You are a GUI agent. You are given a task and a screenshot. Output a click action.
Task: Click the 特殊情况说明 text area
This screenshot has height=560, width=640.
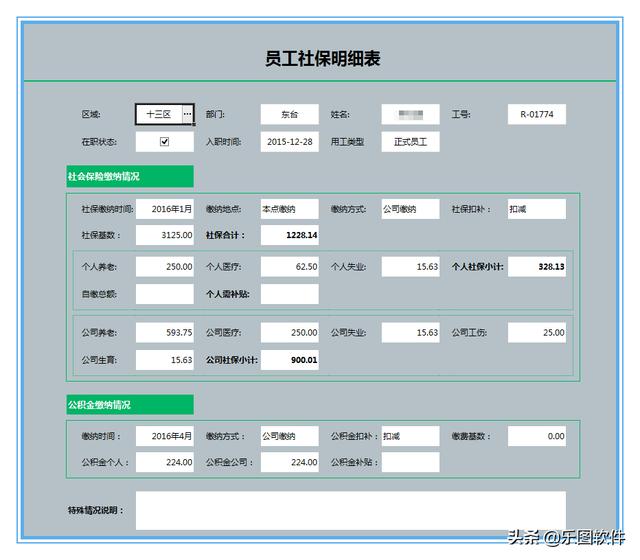pos(350,510)
